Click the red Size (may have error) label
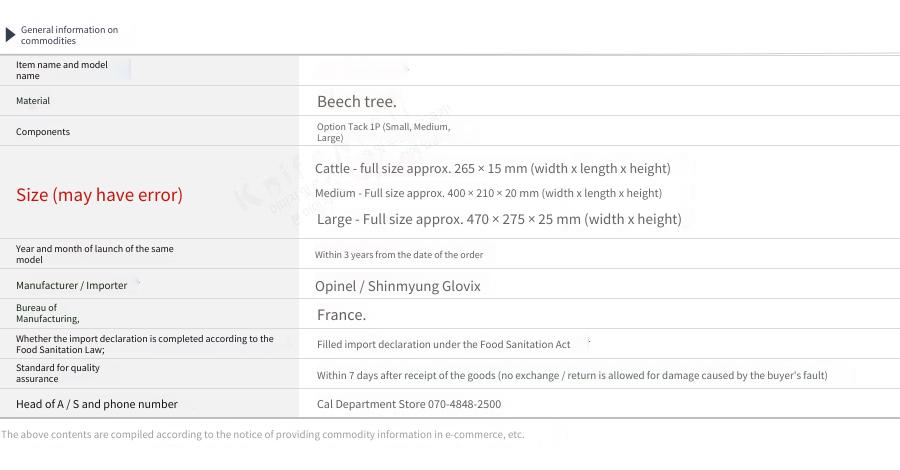This screenshot has width=900, height=470. coord(99,195)
